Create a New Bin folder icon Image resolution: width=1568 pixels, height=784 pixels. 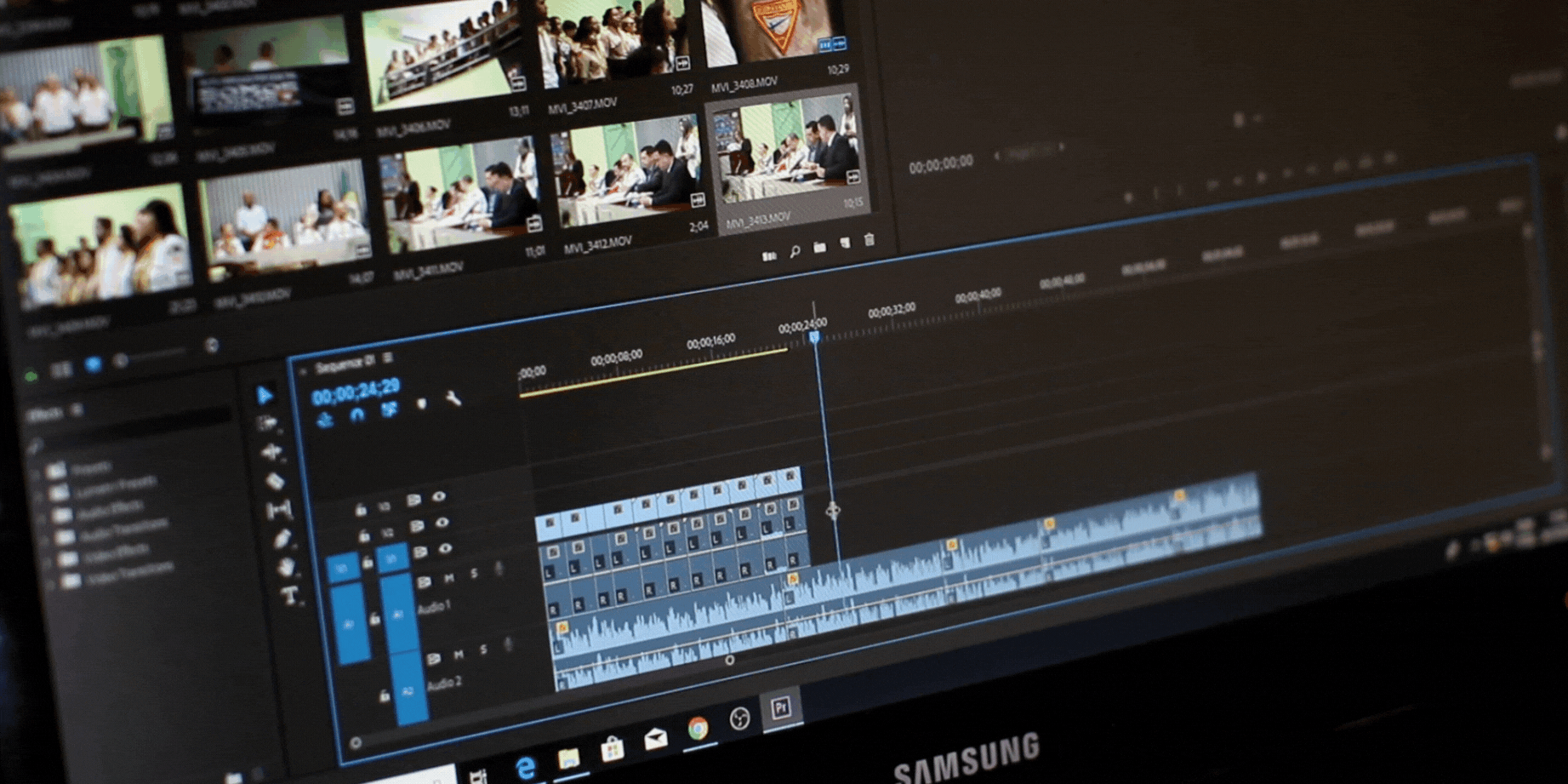[x=819, y=247]
